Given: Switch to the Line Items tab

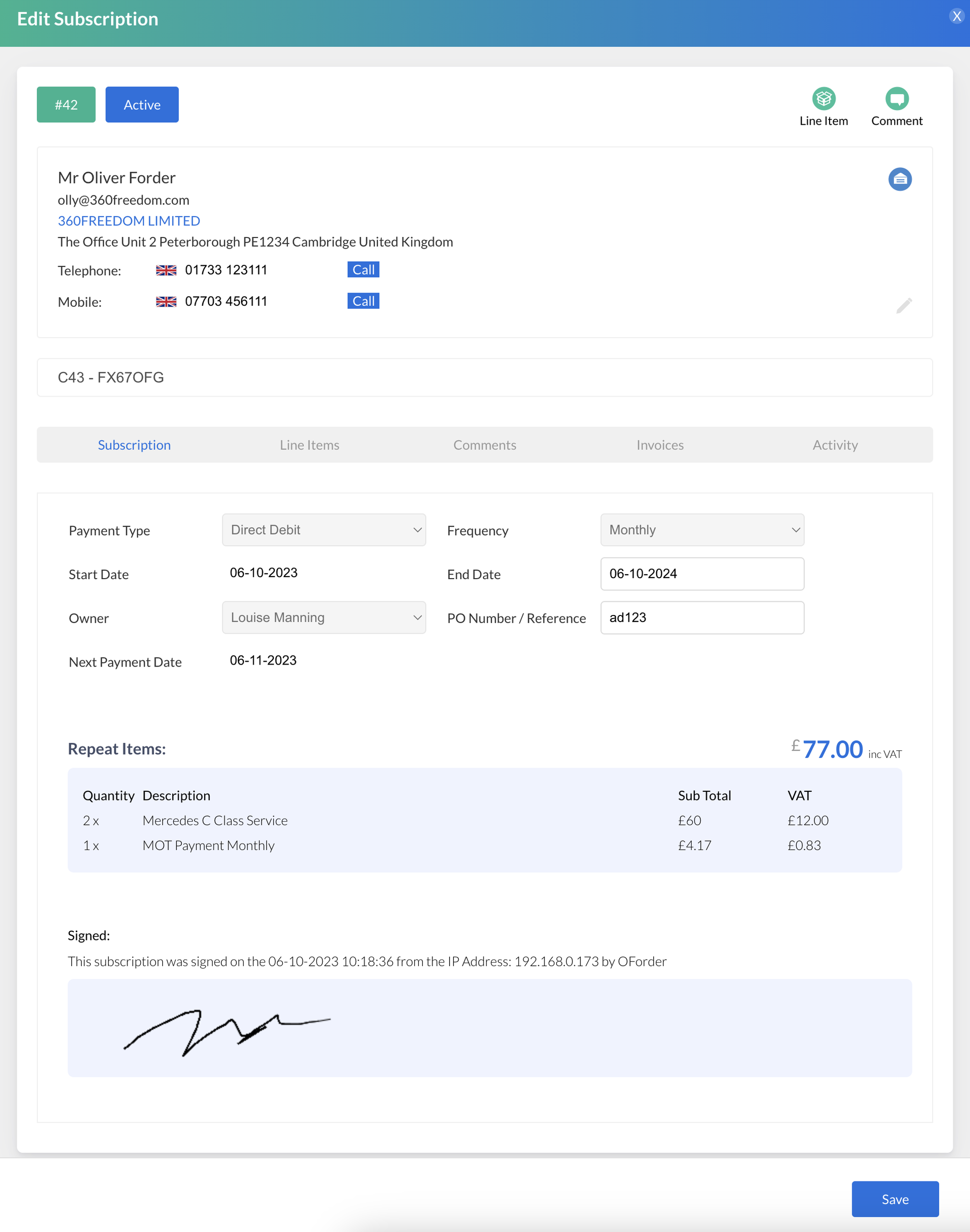Looking at the screenshot, I should (x=309, y=445).
